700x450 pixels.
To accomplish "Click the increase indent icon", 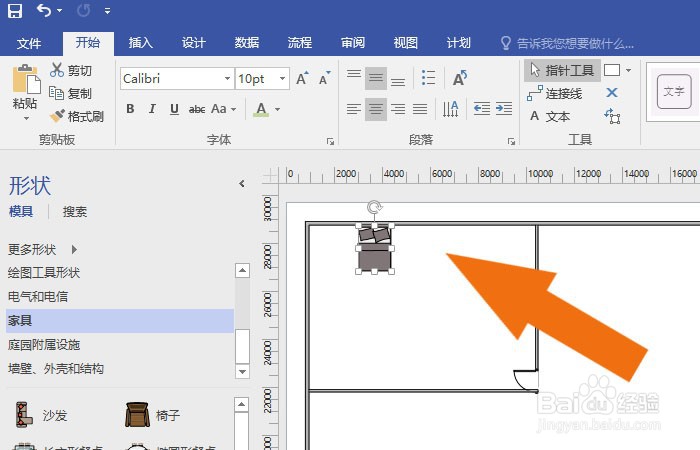I will coord(504,109).
